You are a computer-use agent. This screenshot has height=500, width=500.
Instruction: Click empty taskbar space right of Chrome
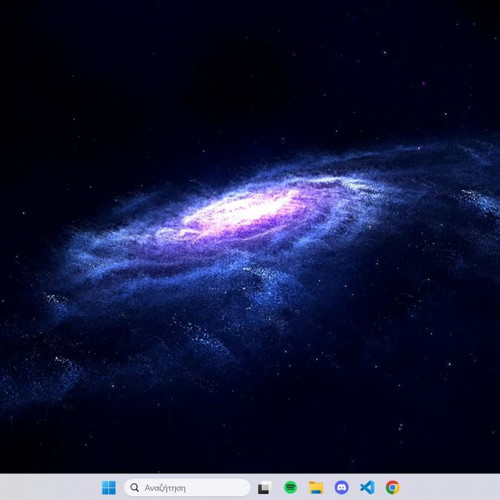[x=450, y=487]
